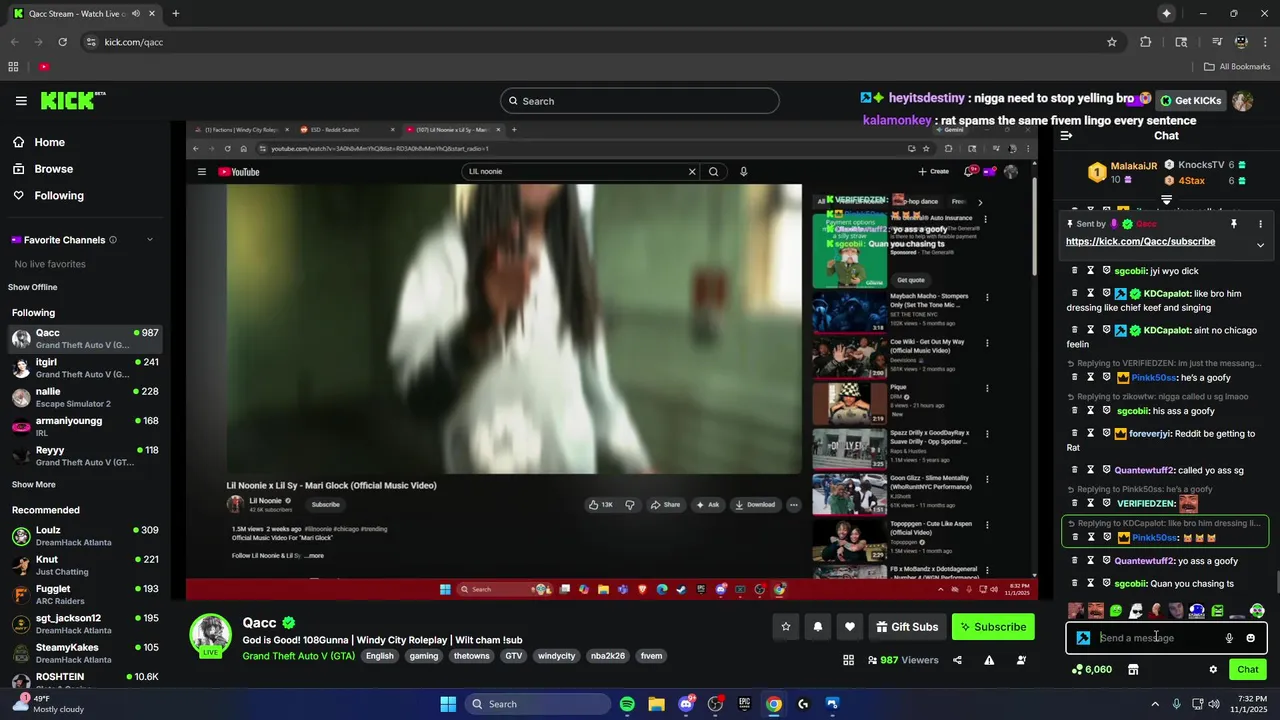Viewport: 1280px width, 720px height.
Task: Open recommended channel Loulz
Action: coord(85,536)
